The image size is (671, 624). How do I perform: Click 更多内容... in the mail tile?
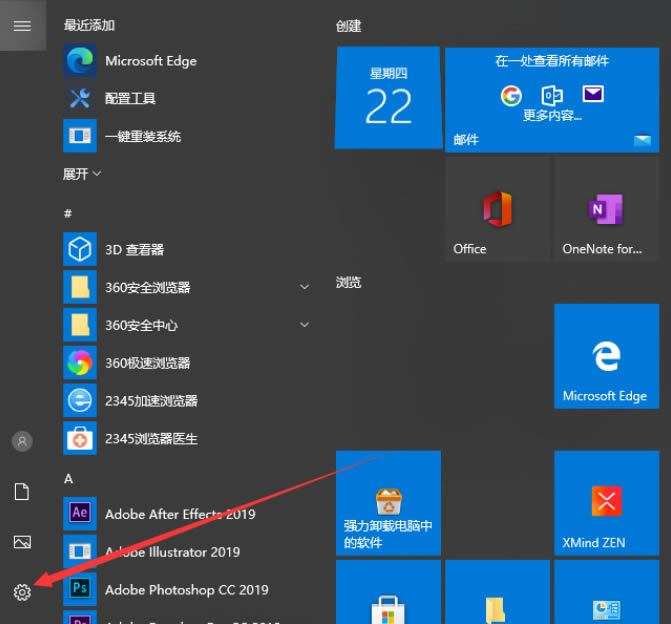tap(552, 115)
